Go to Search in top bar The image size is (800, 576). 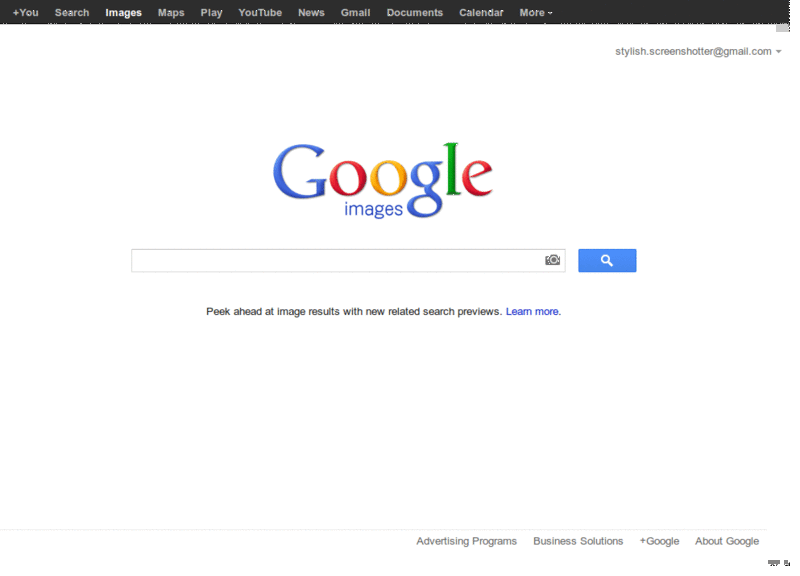point(72,13)
